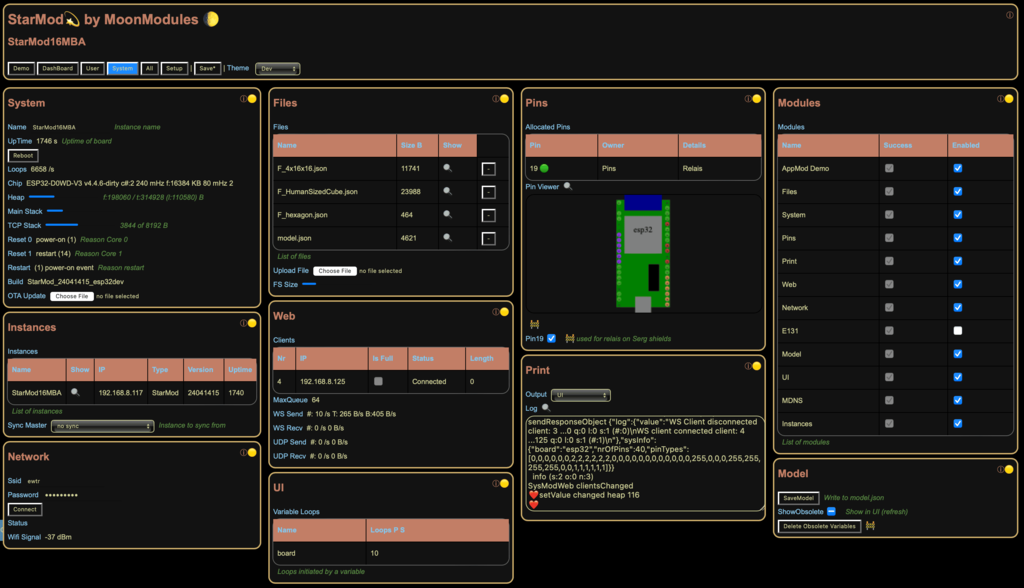Uncheck the Pin19 checkbox
Viewport: 1024px width, 588px height.
tap(551, 338)
